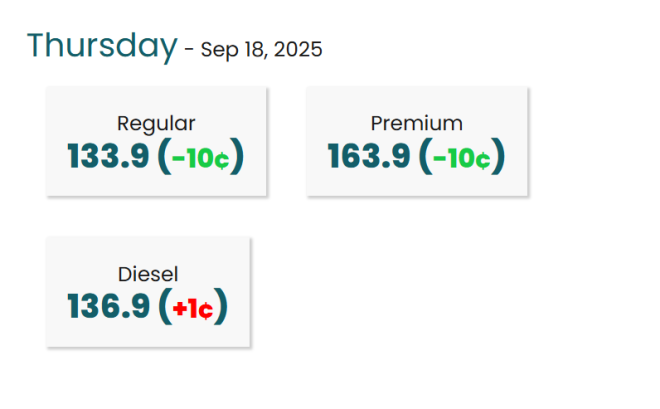Select the Sep 18, 2025 date text
Screen dimensions: 660x409
click(x=262, y=49)
